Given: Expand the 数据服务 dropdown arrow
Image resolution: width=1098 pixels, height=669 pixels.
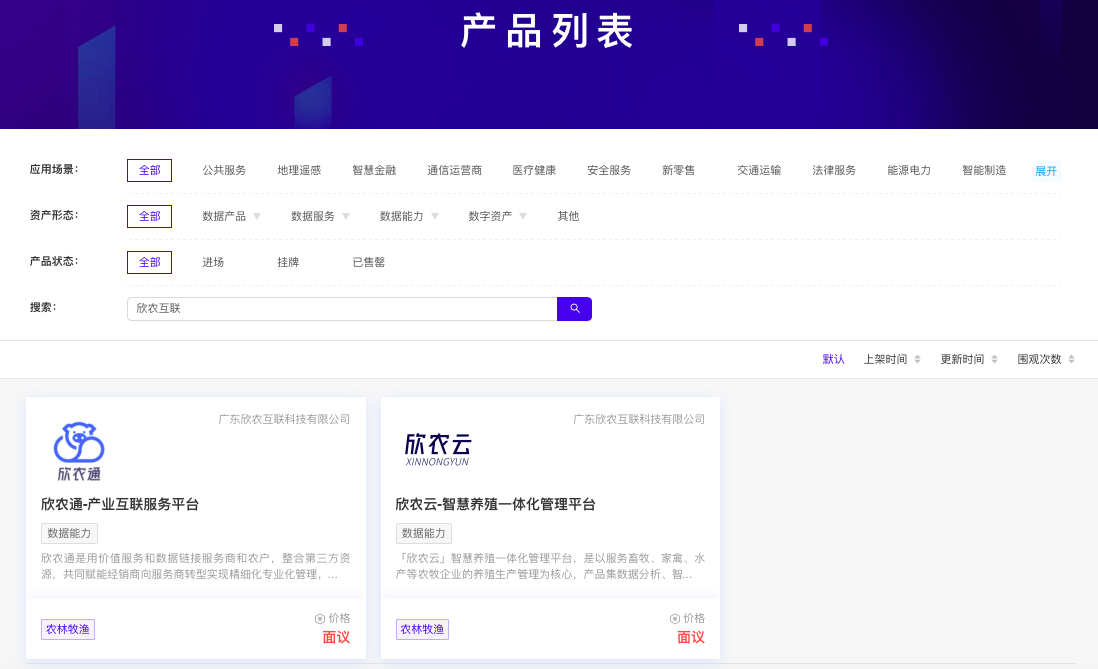Looking at the screenshot, I should 346,216.
